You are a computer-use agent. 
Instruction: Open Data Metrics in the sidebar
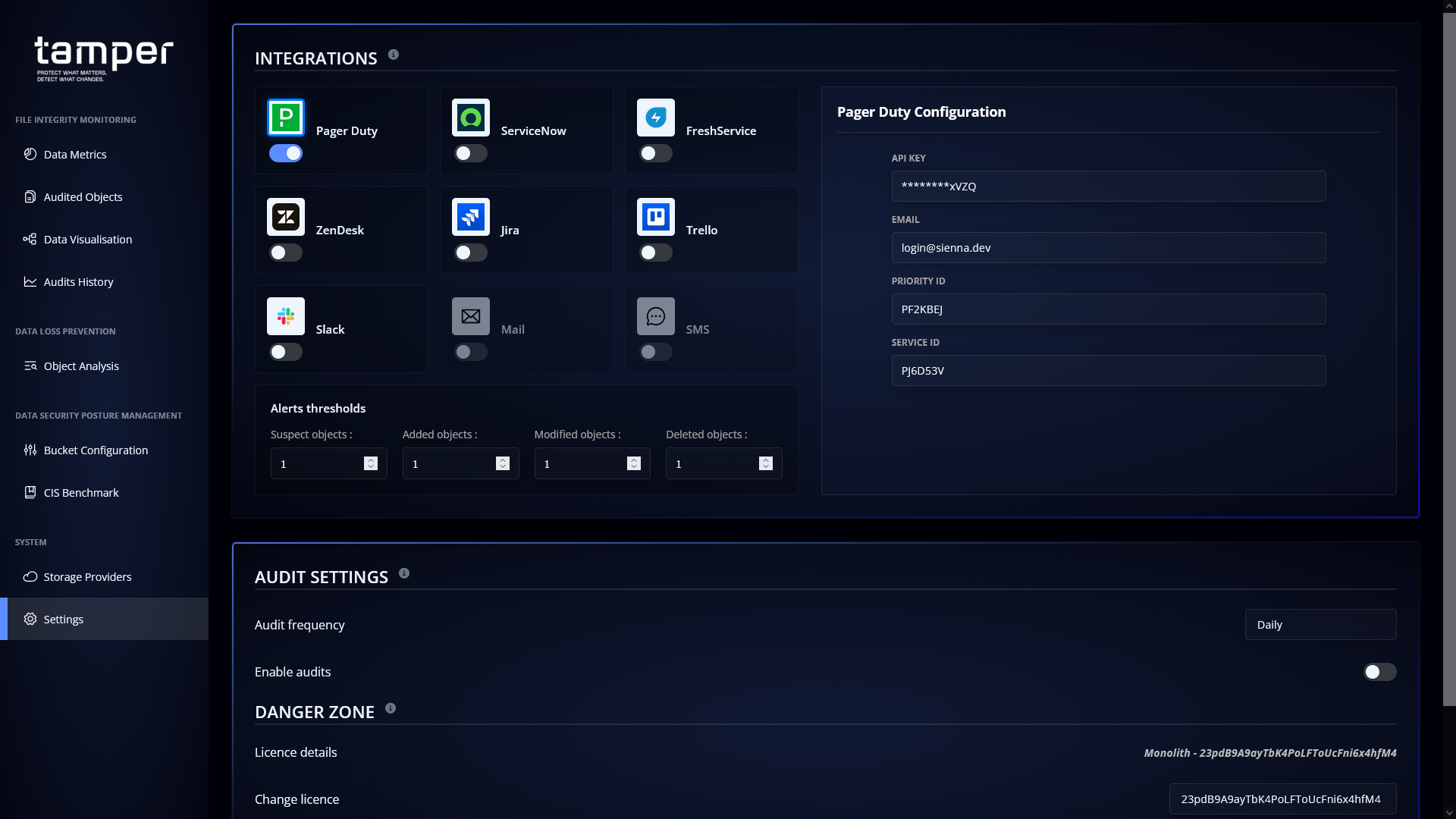tap(75, 154)
